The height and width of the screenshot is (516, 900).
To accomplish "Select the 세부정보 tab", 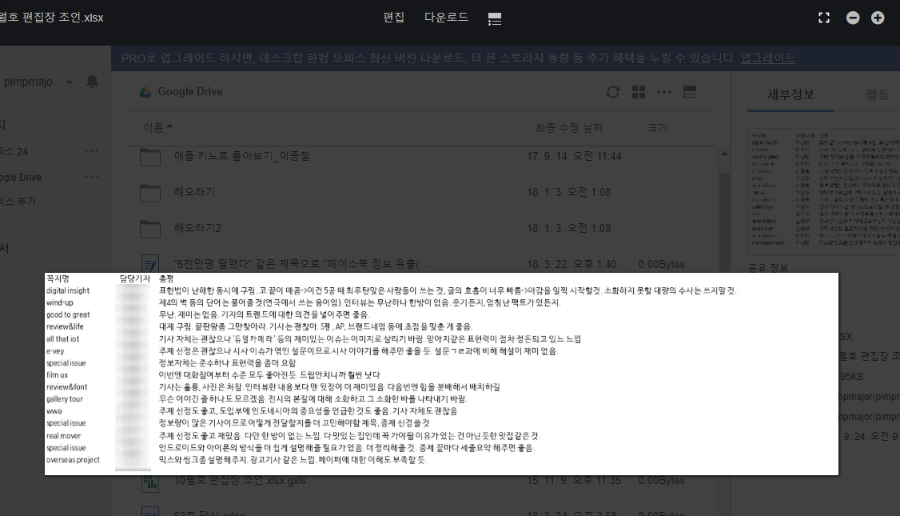I will pyautogui.click(x=790, y=95).
